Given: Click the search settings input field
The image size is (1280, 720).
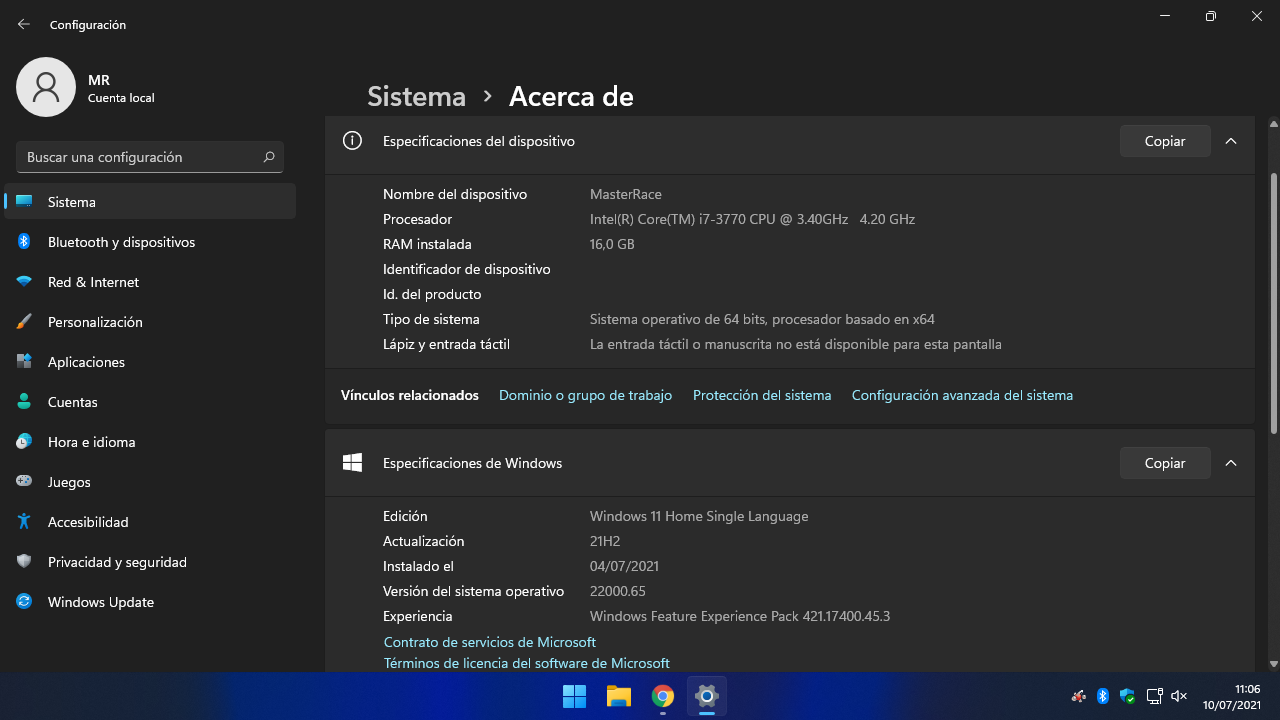Looking at the screenshot, I should point(150,157).
